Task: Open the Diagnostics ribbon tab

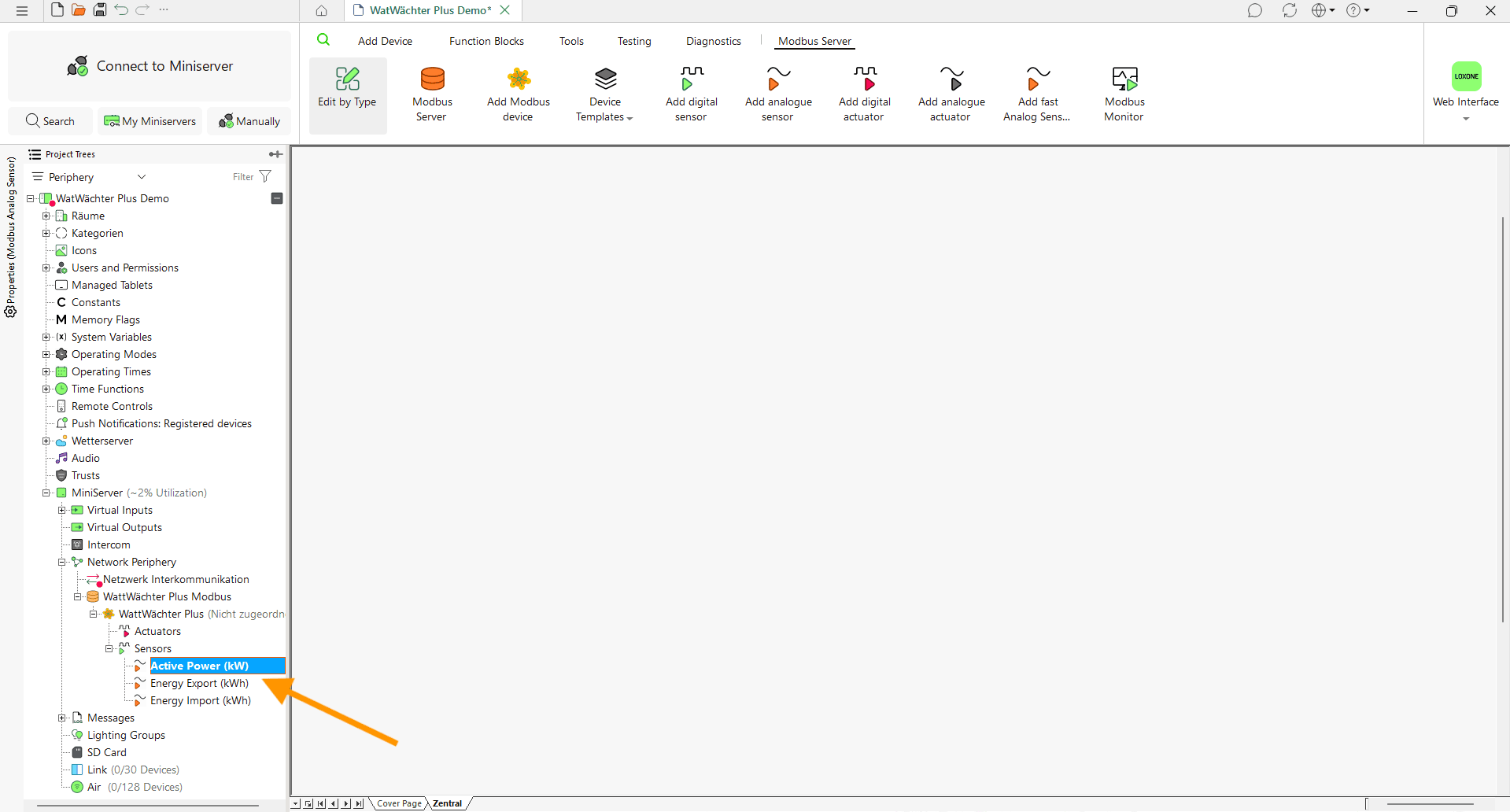Action: coord(714,41)
